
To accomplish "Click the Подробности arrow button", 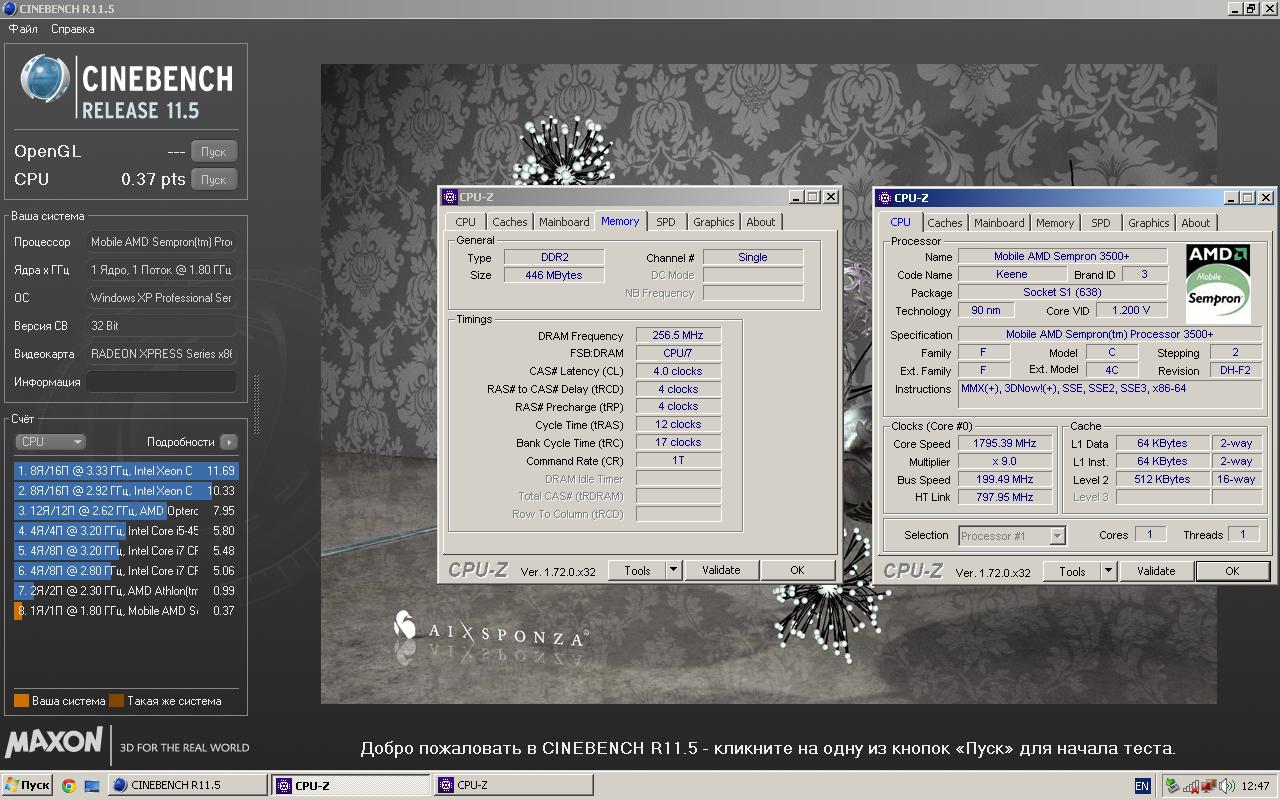I will click(x=228, y=441).
